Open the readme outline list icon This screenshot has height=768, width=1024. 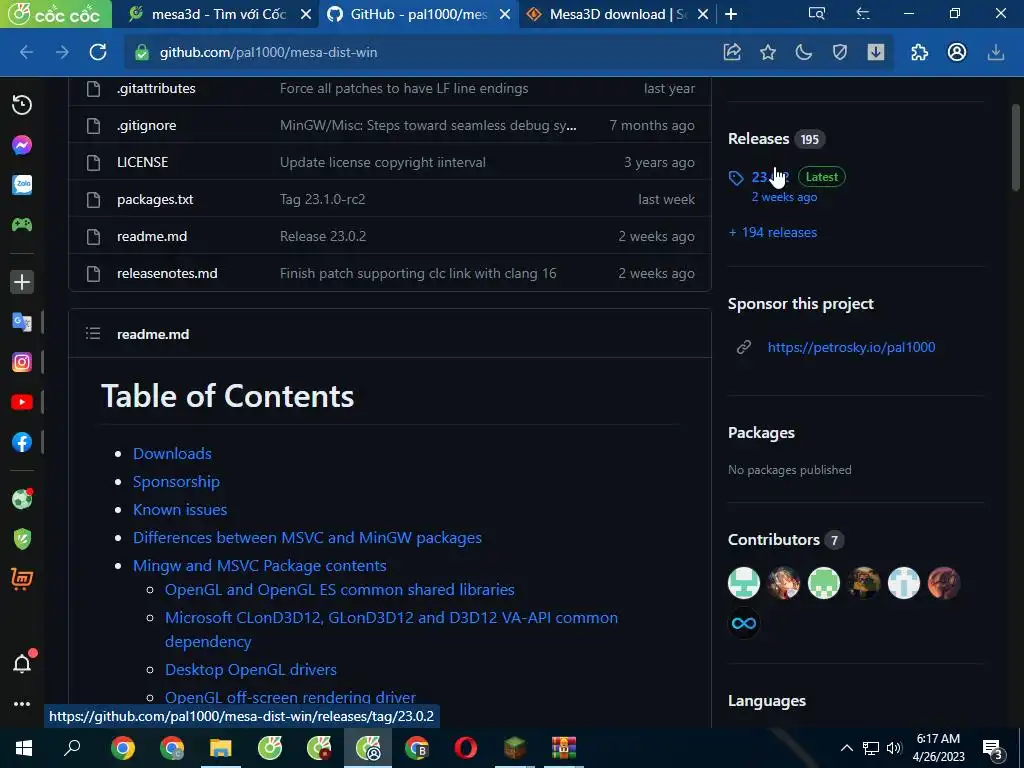click(93, 334)
